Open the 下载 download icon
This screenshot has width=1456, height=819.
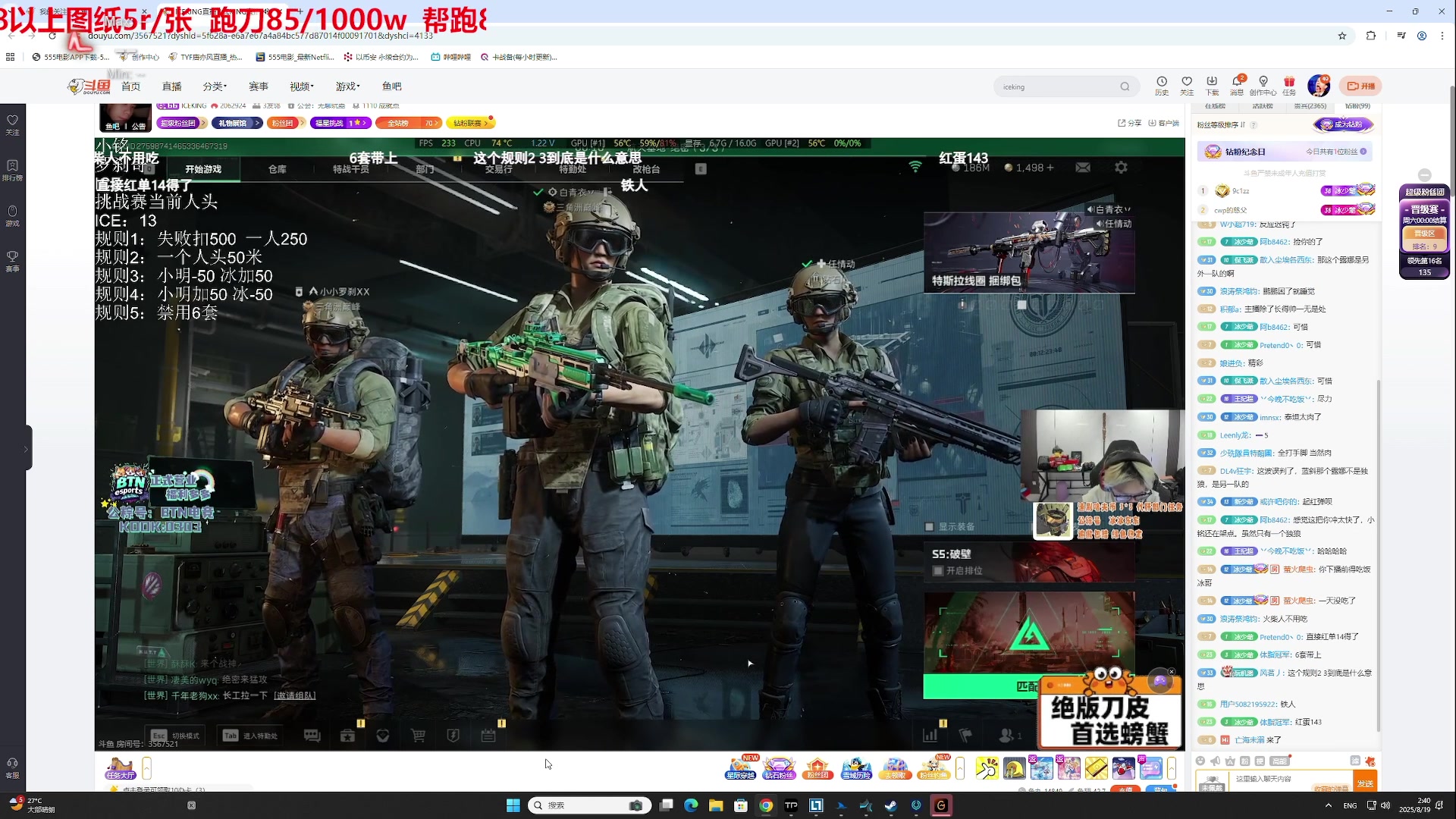(x=1212, y=85)
